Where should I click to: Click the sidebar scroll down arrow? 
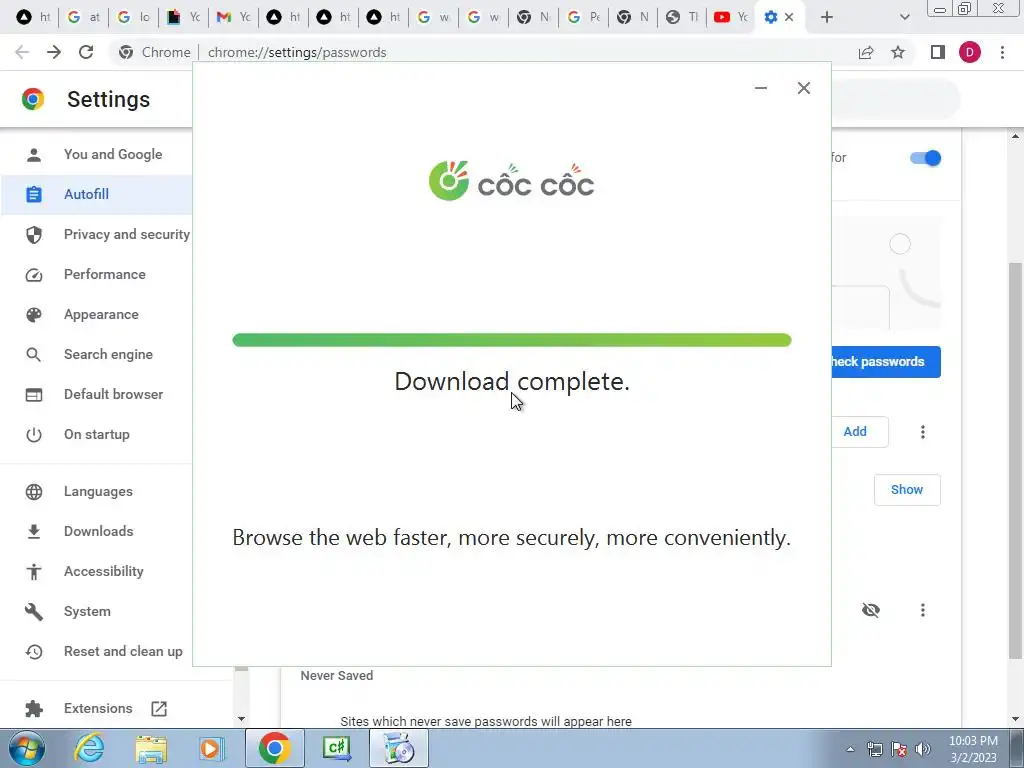tap(241, 719)
